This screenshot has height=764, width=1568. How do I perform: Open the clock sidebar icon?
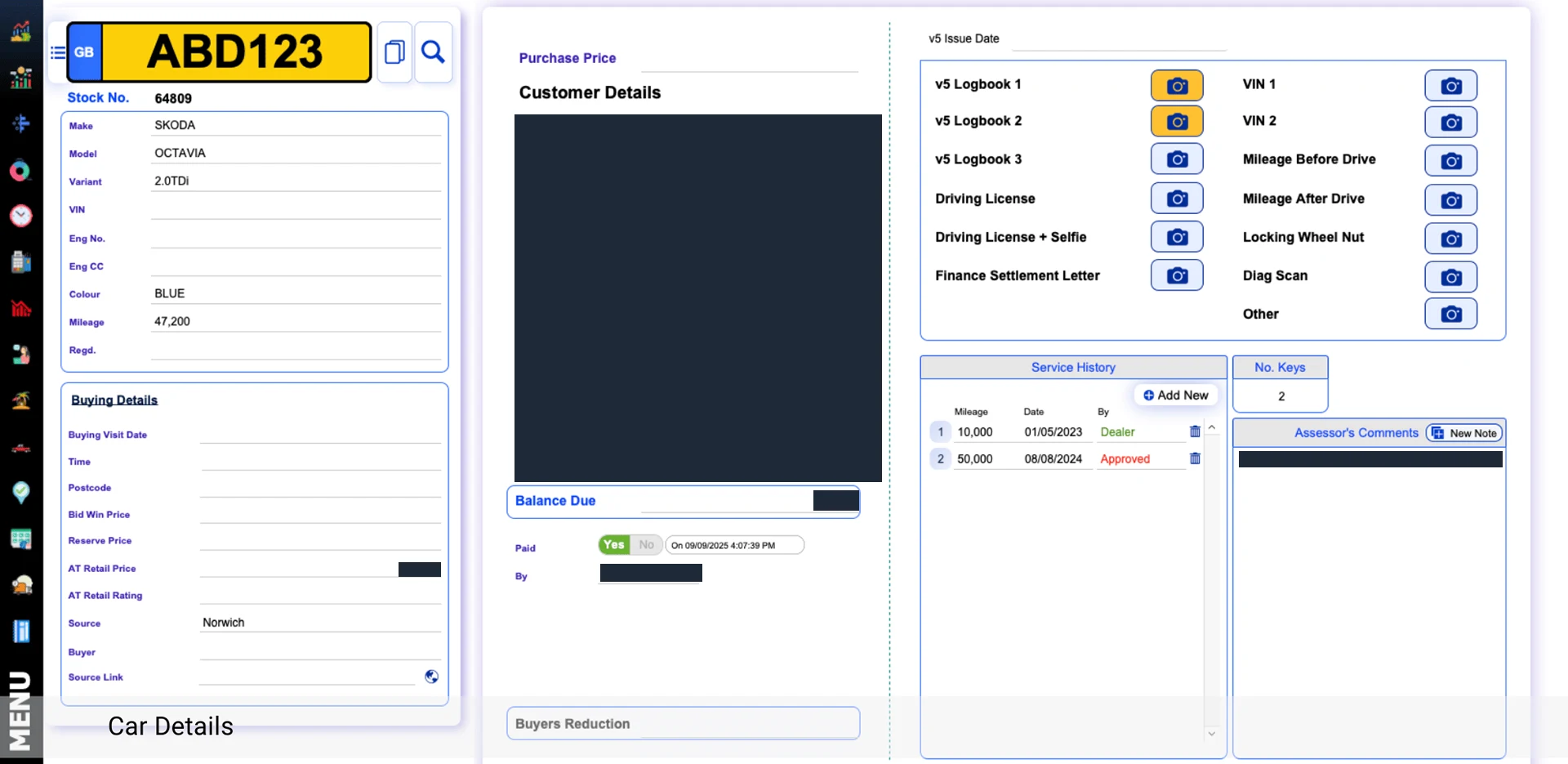(20, 216)
